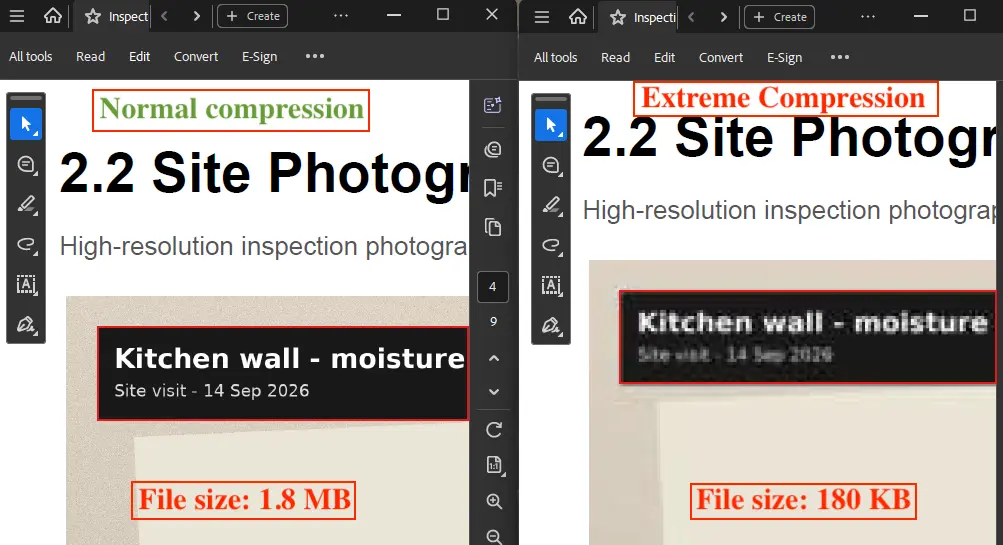Click current page number box showing 4
Viewport: 1003px width, 545px height.
tap(493, 287)
